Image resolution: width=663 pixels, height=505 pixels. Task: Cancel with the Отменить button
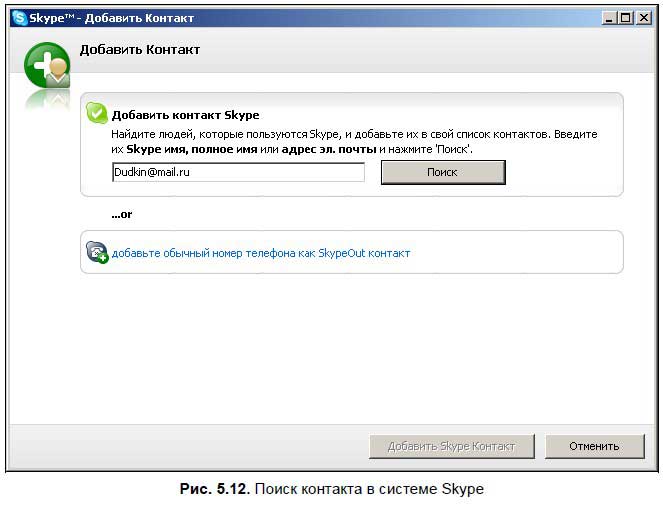[594, 446]
